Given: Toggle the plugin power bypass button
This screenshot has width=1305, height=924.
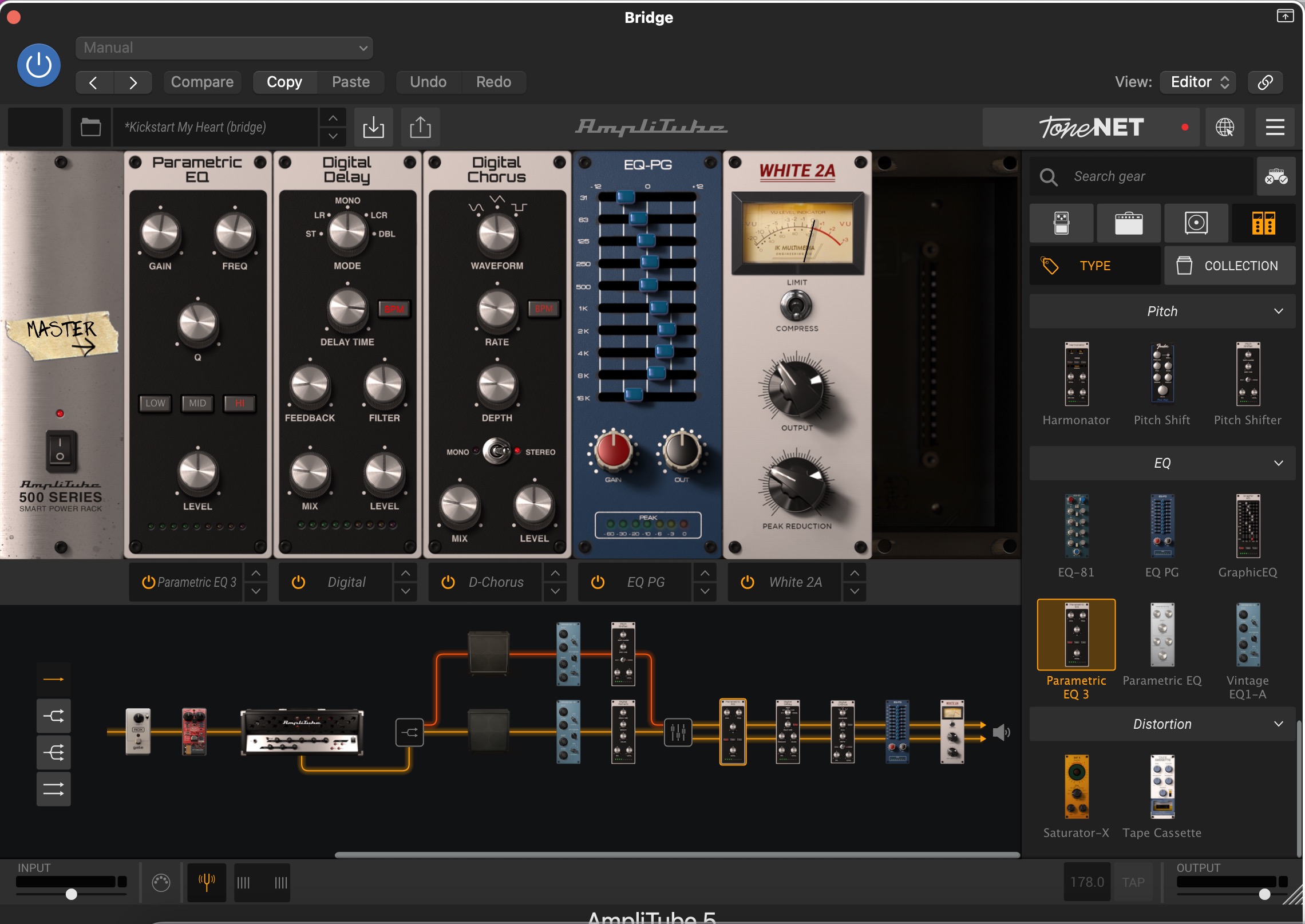Looking at the screenshot, I should (x=39, y=65).
